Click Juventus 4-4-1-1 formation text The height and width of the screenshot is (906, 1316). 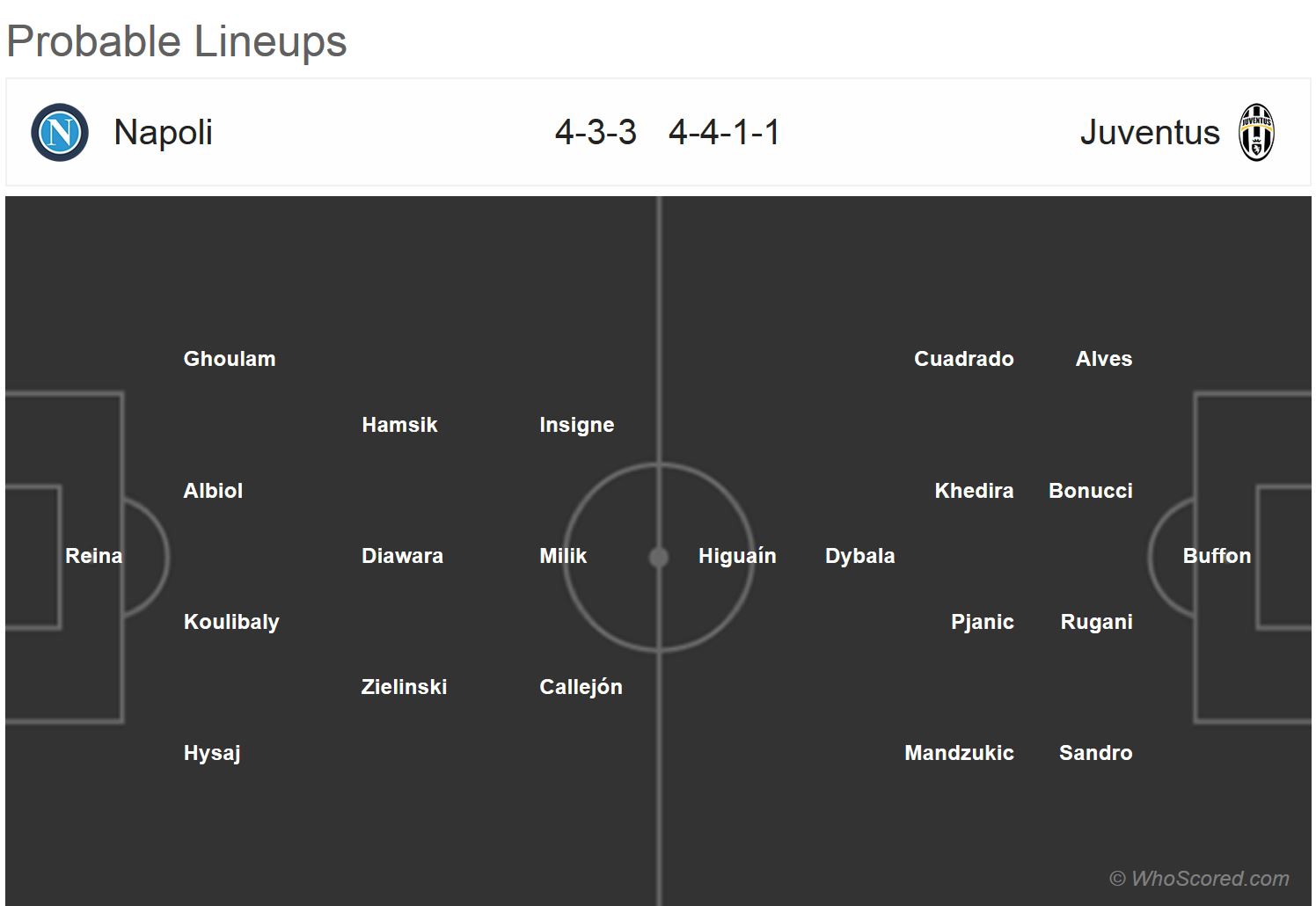724,133
